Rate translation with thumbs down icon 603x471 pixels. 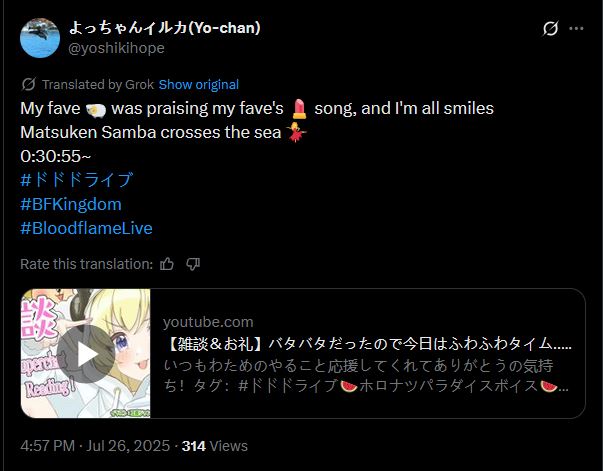point(193,264)
